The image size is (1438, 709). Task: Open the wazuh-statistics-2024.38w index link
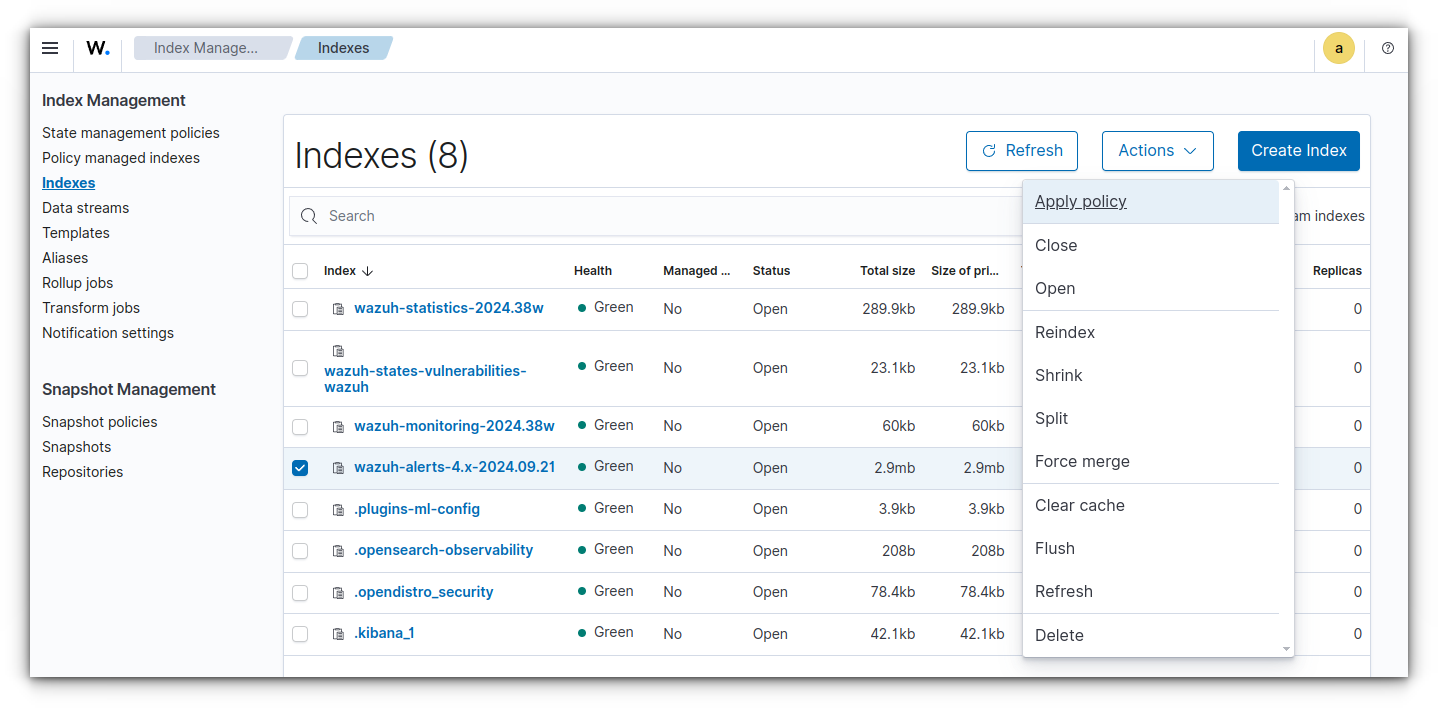tap(449, 308)
